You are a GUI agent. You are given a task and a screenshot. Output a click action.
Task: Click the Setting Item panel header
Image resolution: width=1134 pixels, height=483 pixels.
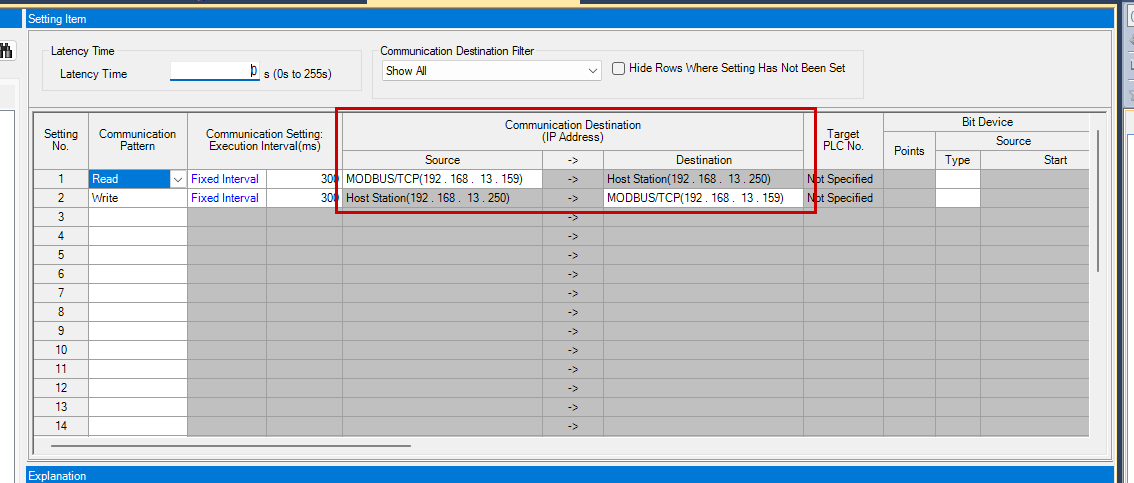point(570,20)
